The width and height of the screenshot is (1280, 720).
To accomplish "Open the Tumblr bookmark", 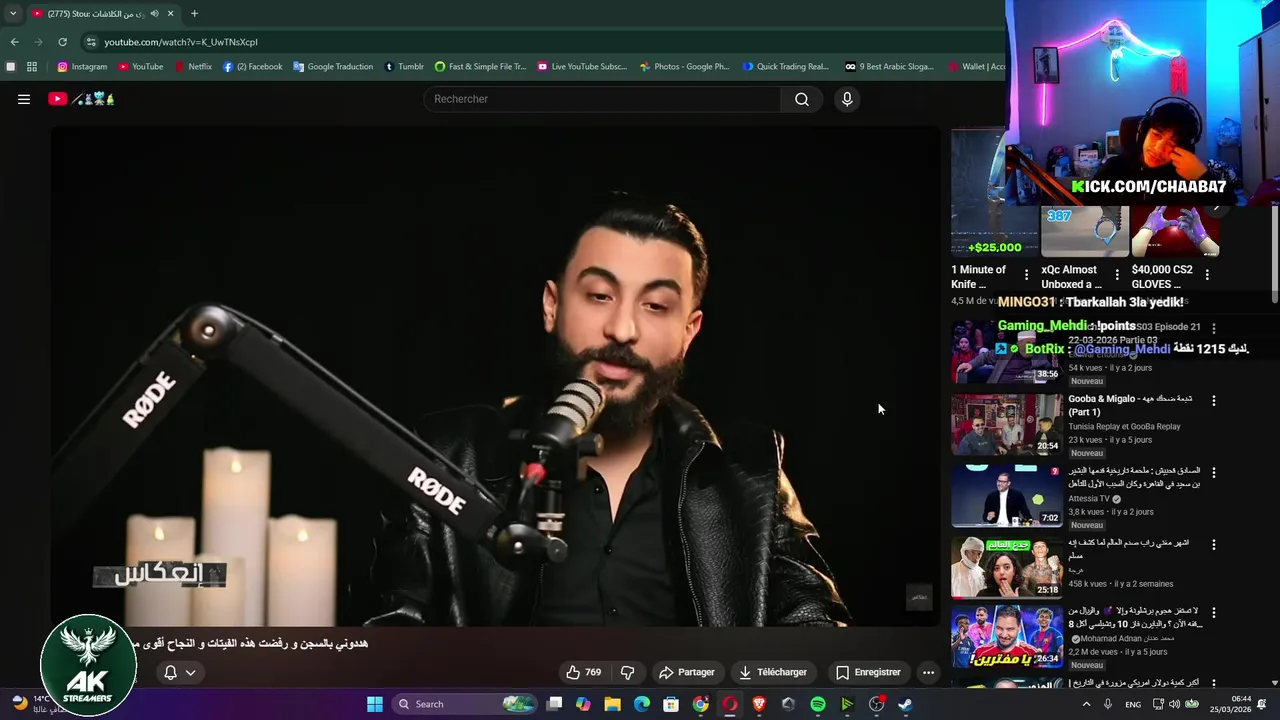I will (404, 67).
